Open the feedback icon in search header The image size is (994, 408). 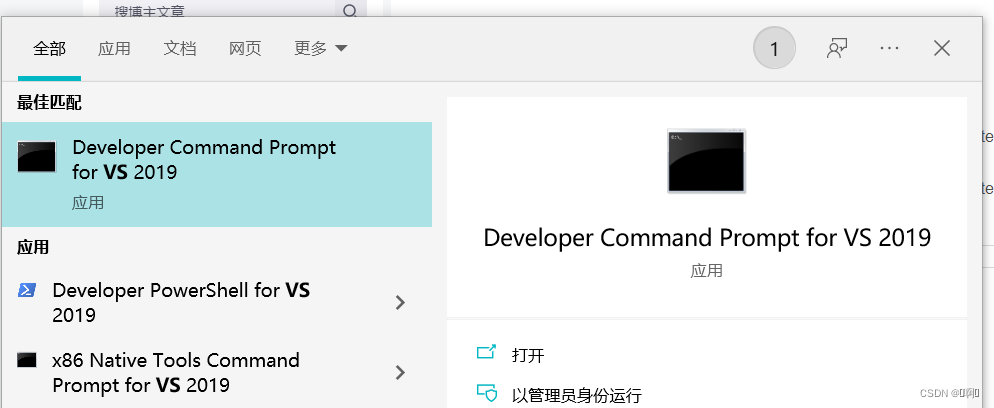837,48
